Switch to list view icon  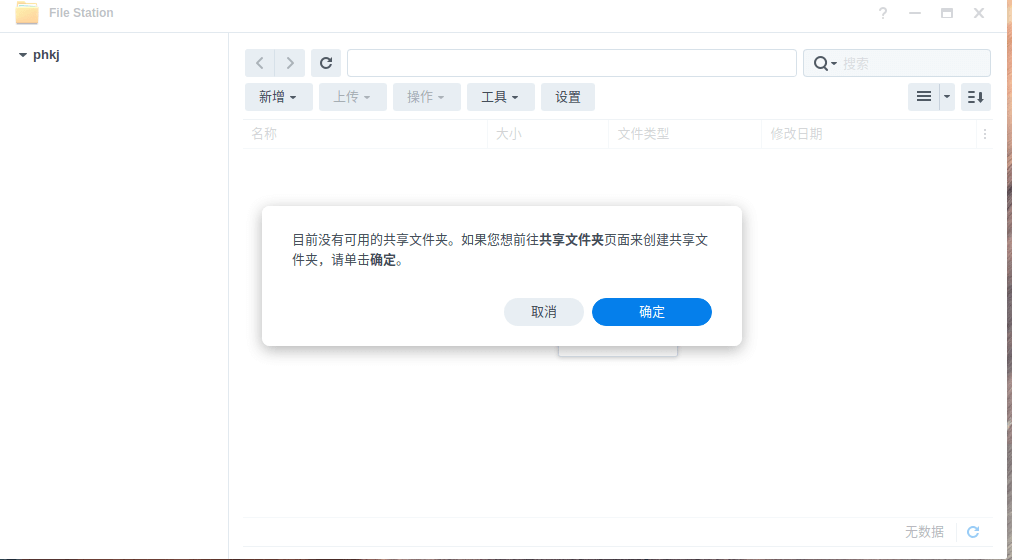923,97
